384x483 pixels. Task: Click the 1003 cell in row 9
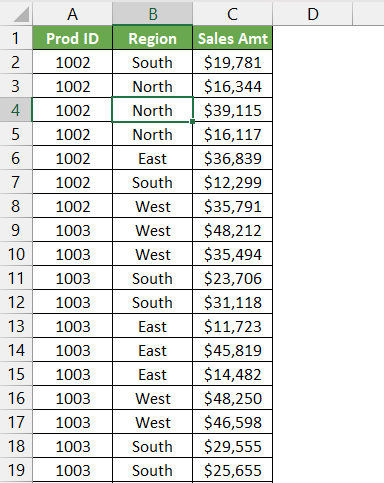pos(73,230)
